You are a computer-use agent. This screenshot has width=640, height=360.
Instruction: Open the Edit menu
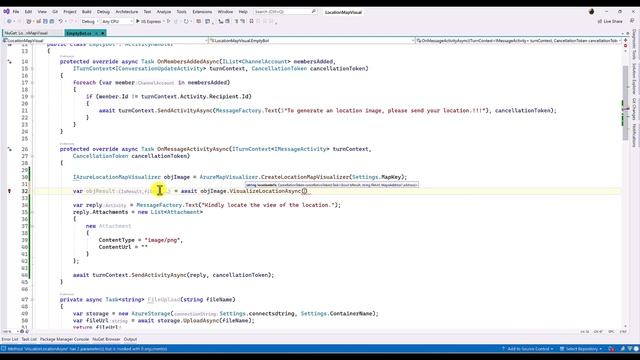coord(28,12)
